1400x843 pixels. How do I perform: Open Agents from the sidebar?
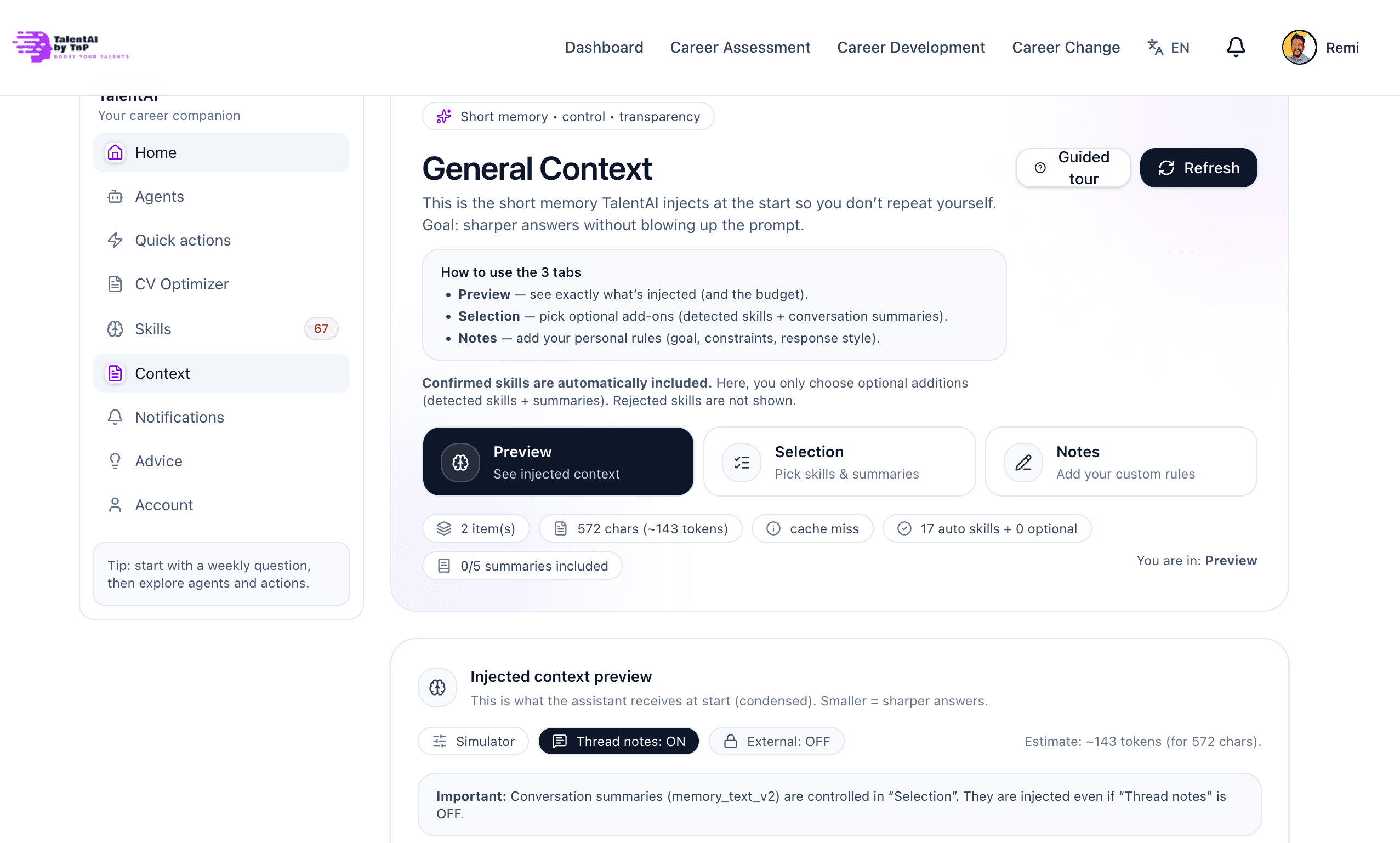tap(159, 197)
